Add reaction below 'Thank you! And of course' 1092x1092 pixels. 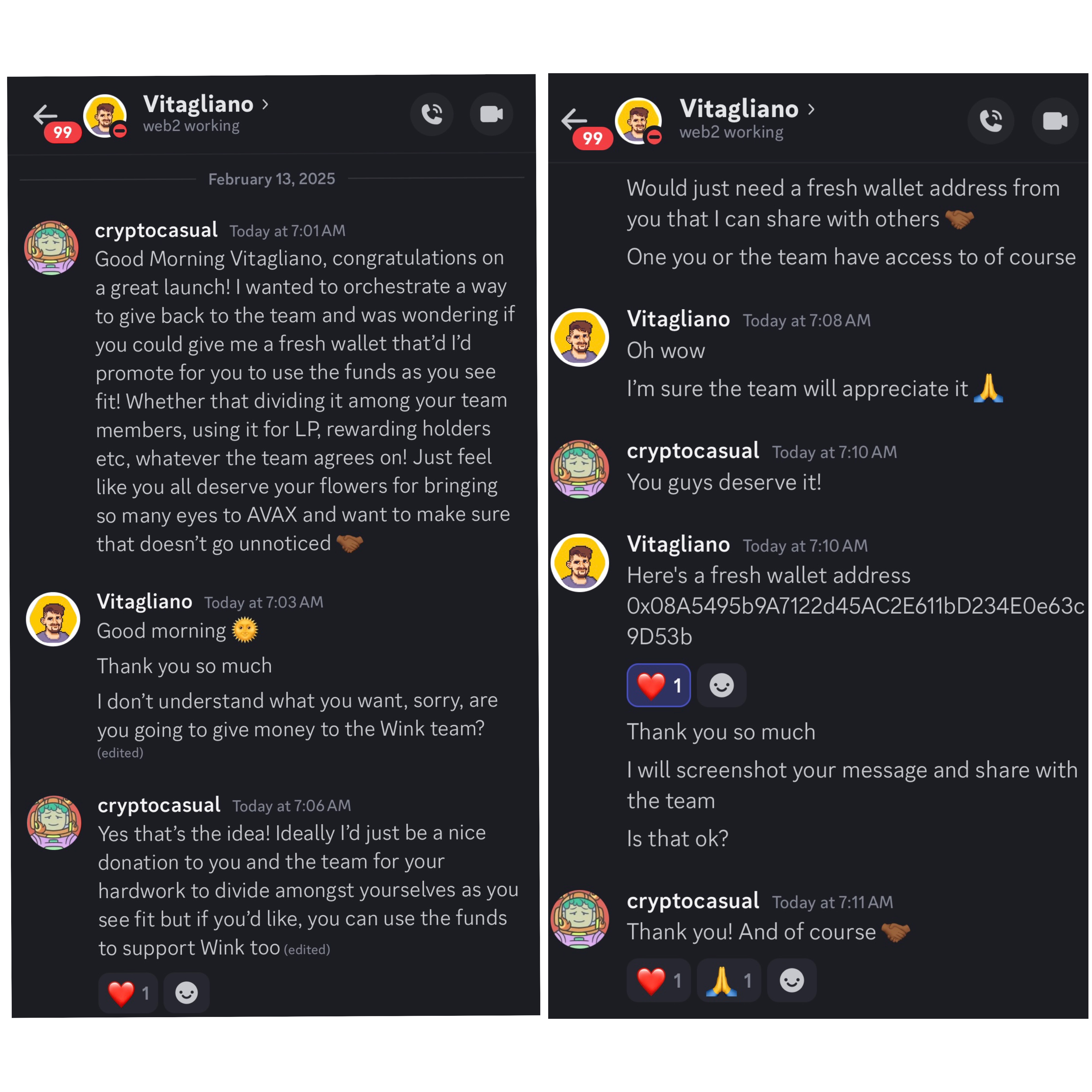pos(791,981)
